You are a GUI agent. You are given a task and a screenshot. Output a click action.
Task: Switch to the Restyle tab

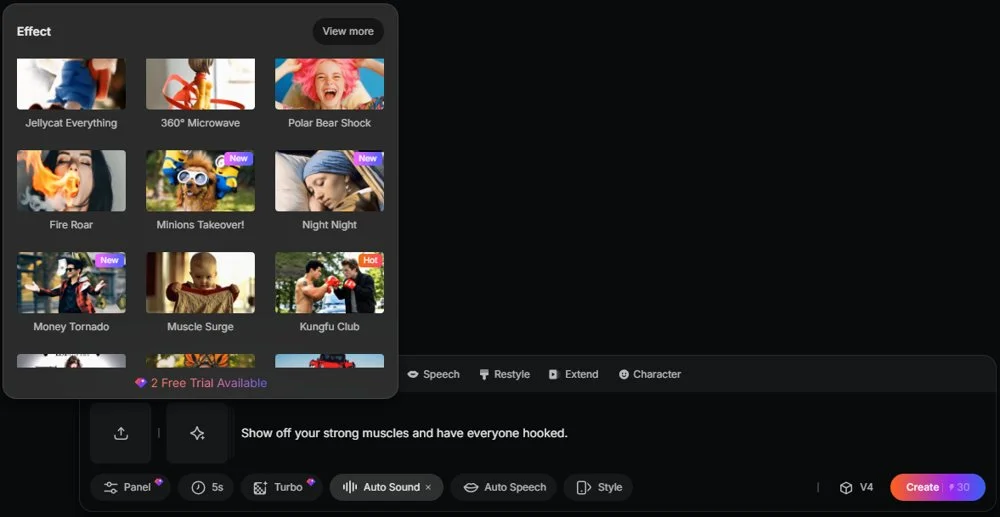point(504,374)
